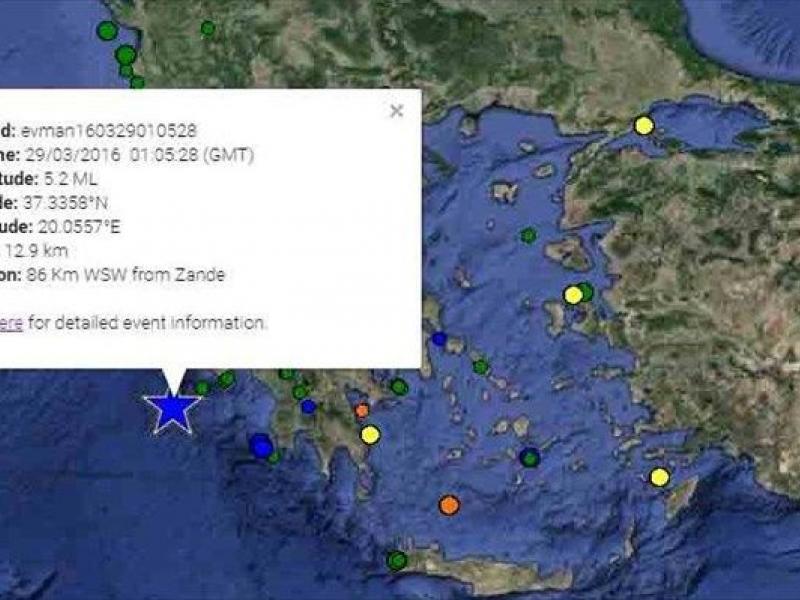Select the small green inland marker at the map top

click(208, 28)
